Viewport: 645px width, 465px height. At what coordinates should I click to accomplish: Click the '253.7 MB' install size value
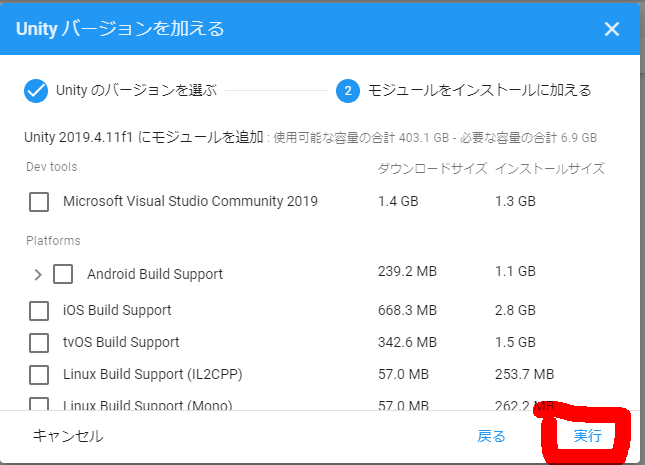[524, 374]
